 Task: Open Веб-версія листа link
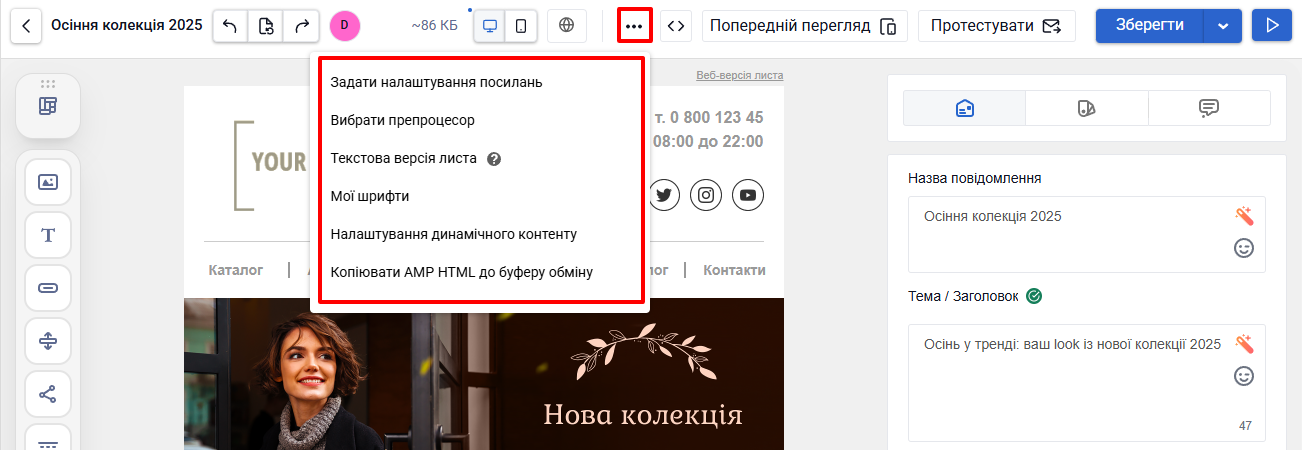tap(739, 75)
